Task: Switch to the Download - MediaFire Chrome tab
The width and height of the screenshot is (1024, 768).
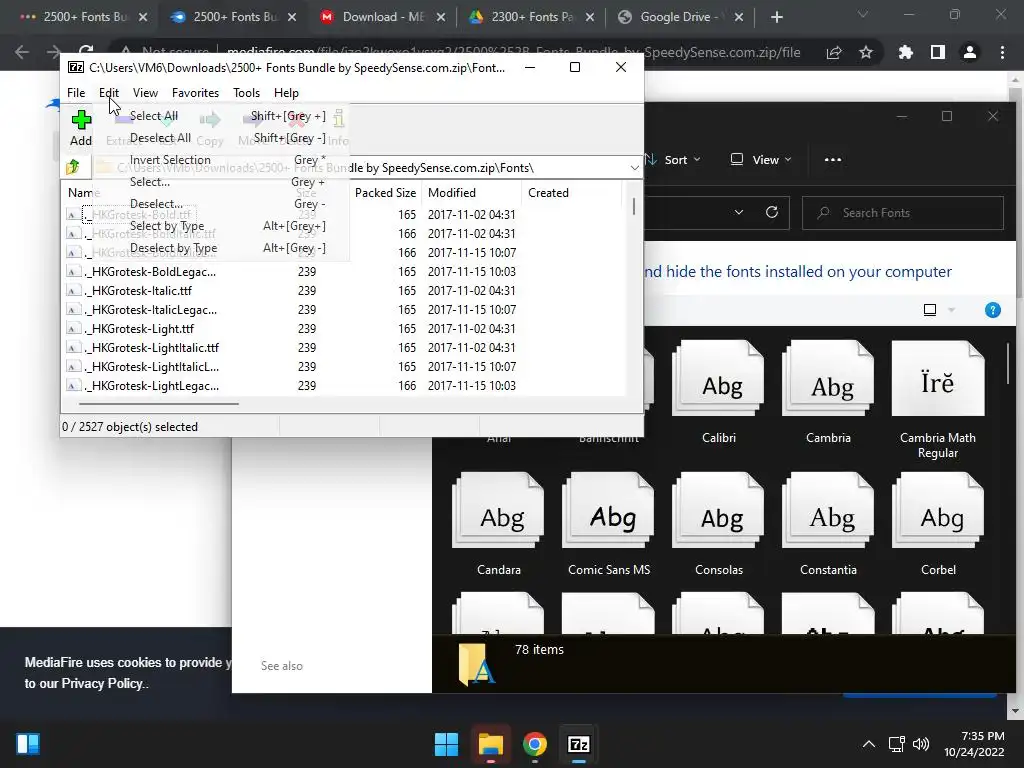Action: pos(383,17)
